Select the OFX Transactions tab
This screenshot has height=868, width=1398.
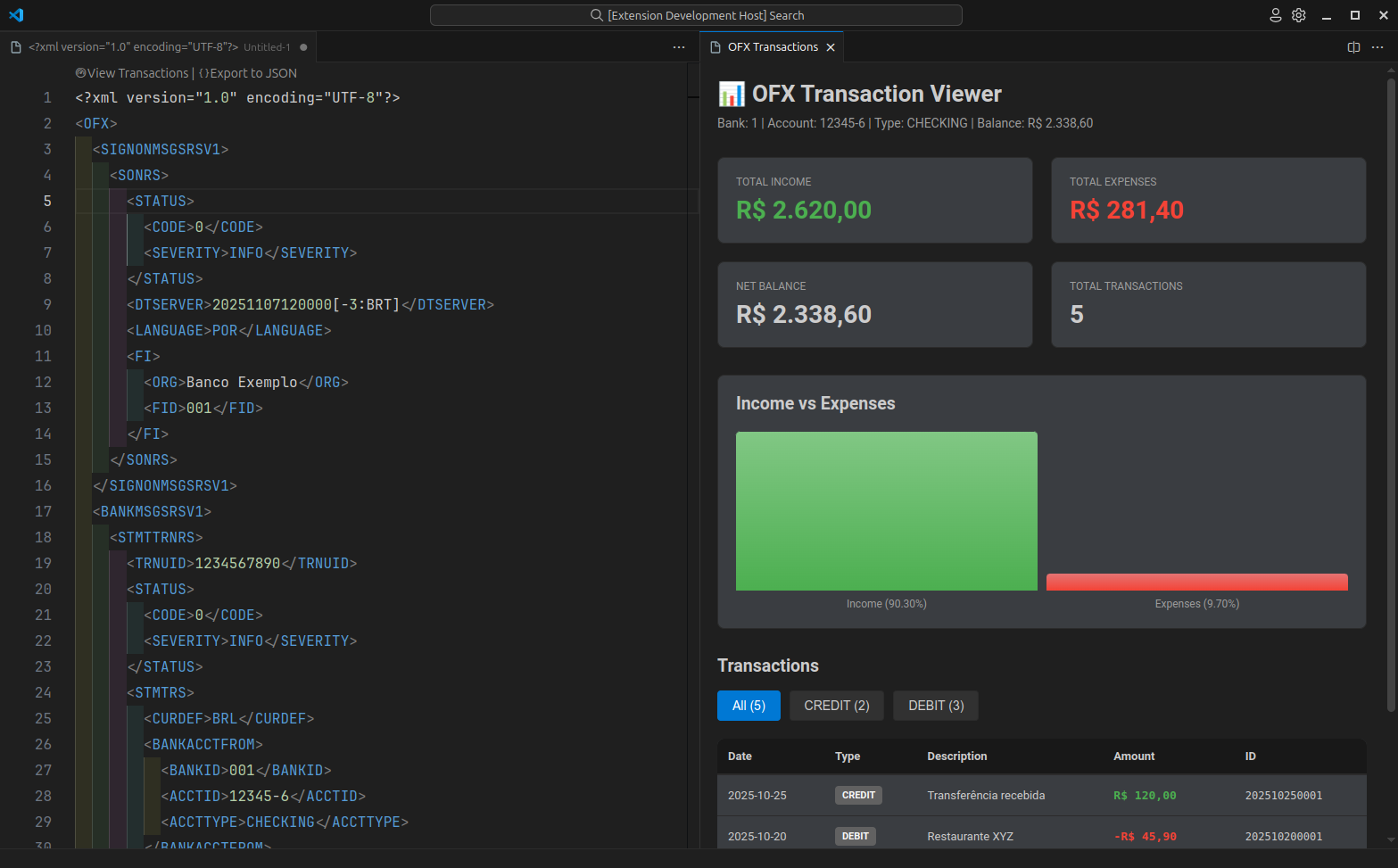(773, 47)
